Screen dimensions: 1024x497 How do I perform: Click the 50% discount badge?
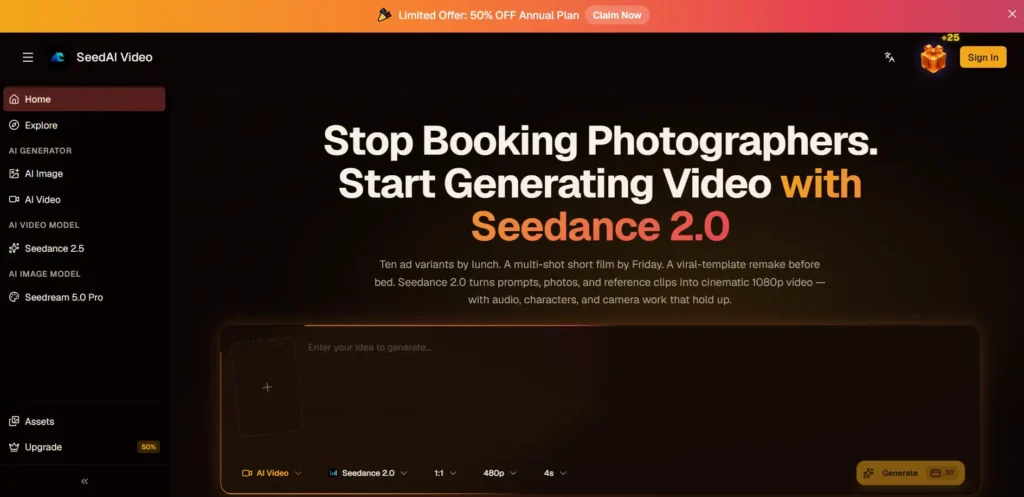click(x=148, y=447)
